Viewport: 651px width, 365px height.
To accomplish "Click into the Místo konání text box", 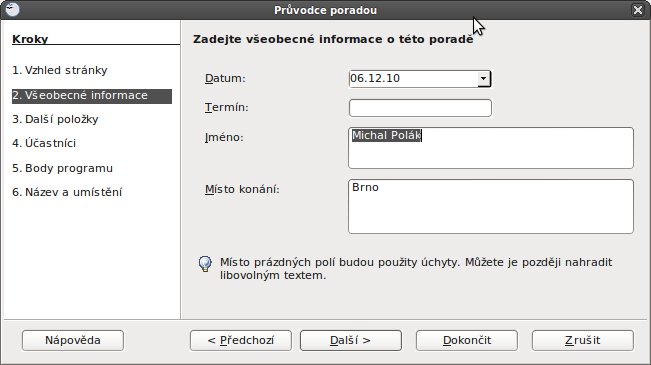I will pos(491,206).
